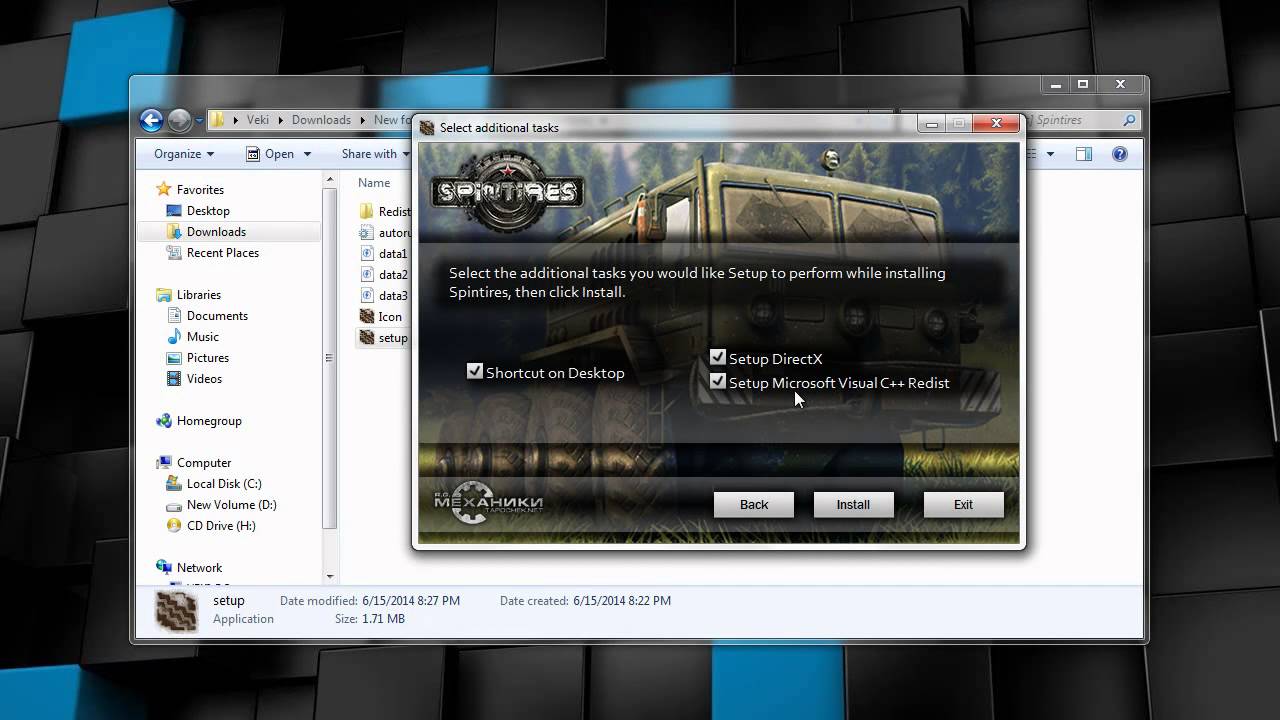Click the Date modified value 6/15/2014 8:27 PM
This screenshot has width=1280, height=720.
411,601
